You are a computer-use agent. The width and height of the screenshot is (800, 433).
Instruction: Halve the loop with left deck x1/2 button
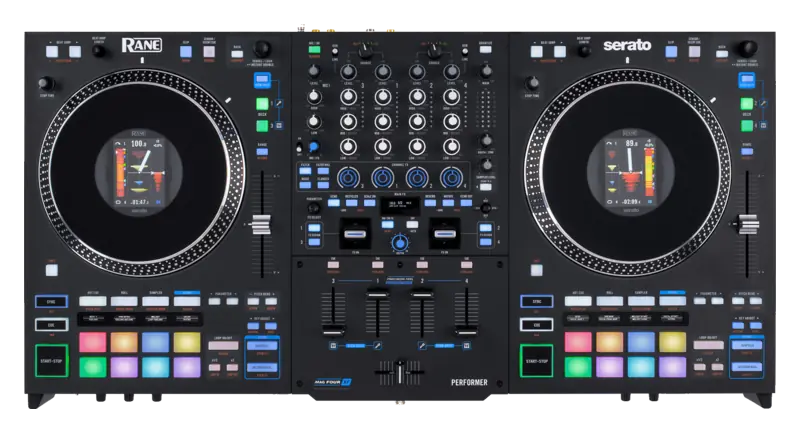[215, 367]
